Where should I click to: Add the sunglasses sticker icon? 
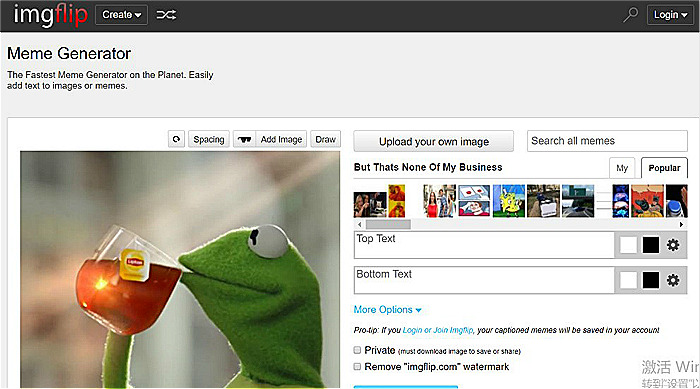click(x=244, y=139)
